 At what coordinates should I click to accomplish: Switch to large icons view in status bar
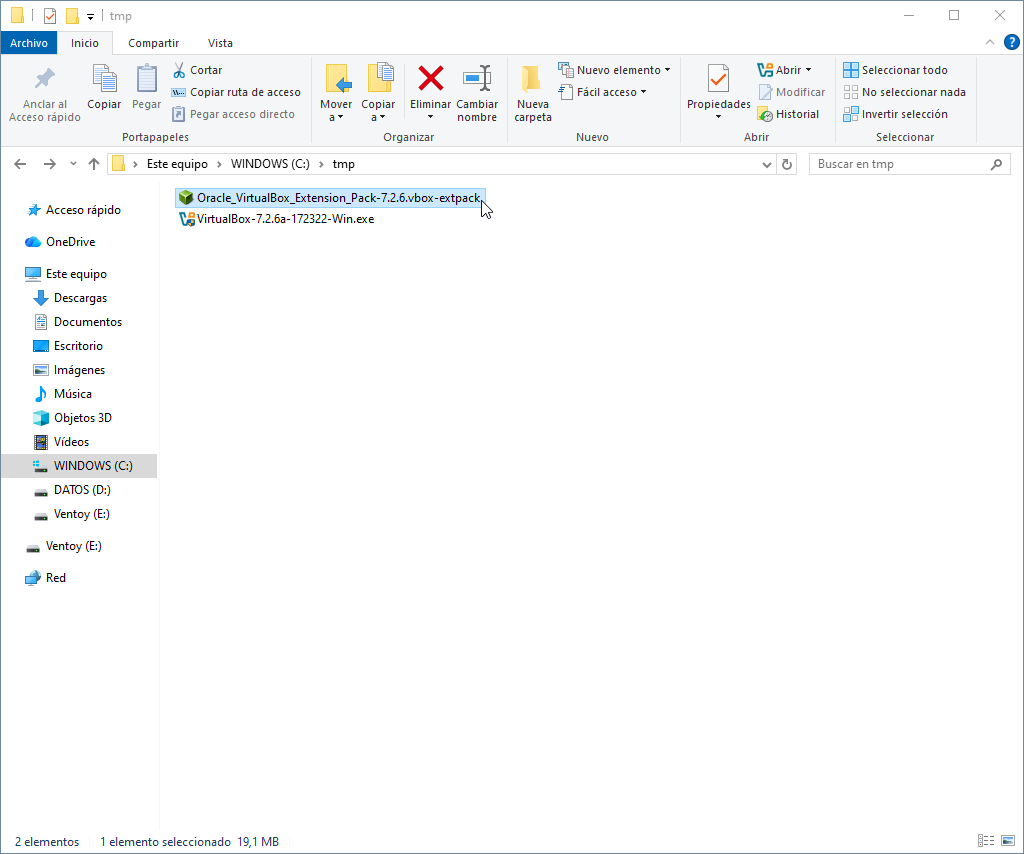1007,842
